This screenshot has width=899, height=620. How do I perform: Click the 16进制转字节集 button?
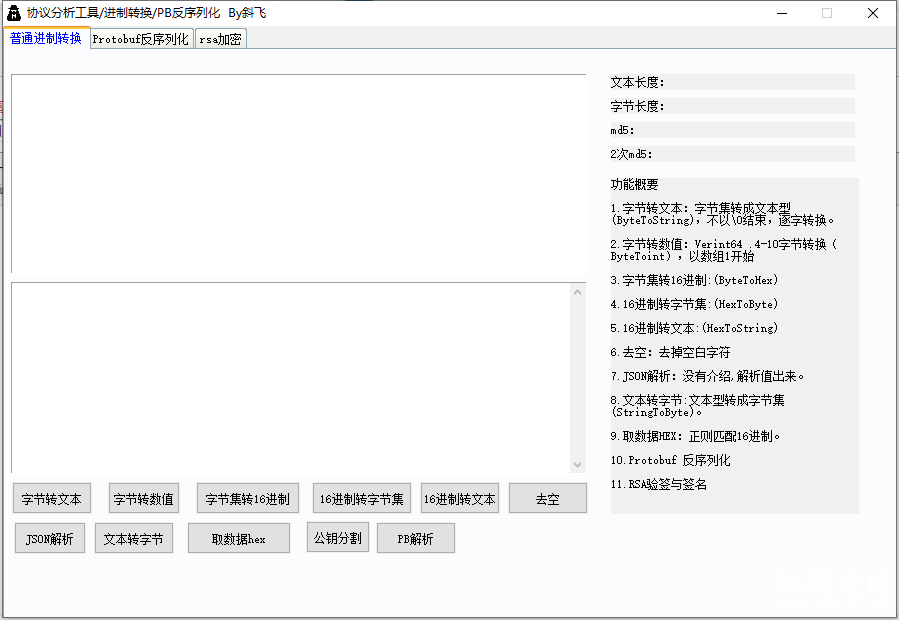(362, 499)
